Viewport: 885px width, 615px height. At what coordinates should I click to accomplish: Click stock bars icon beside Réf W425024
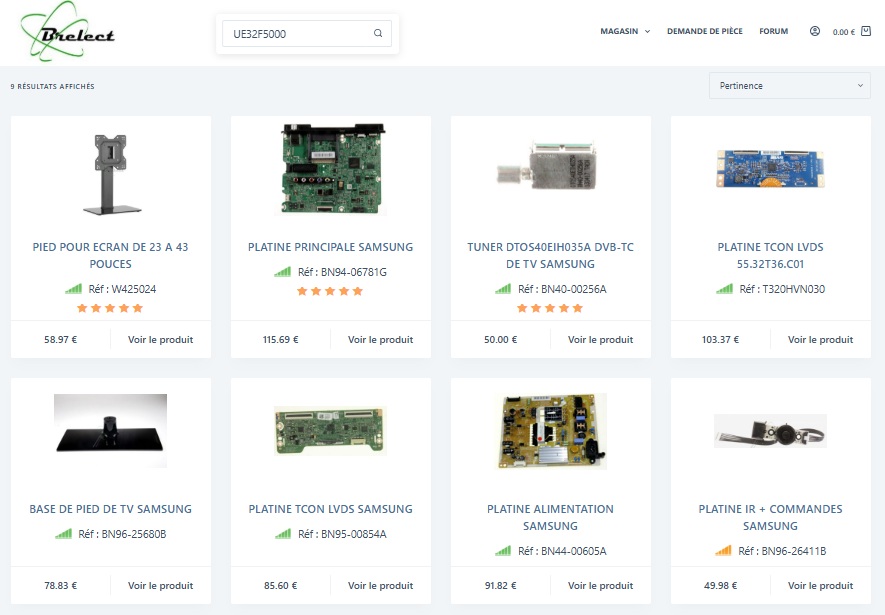click(x=73, y=289)
